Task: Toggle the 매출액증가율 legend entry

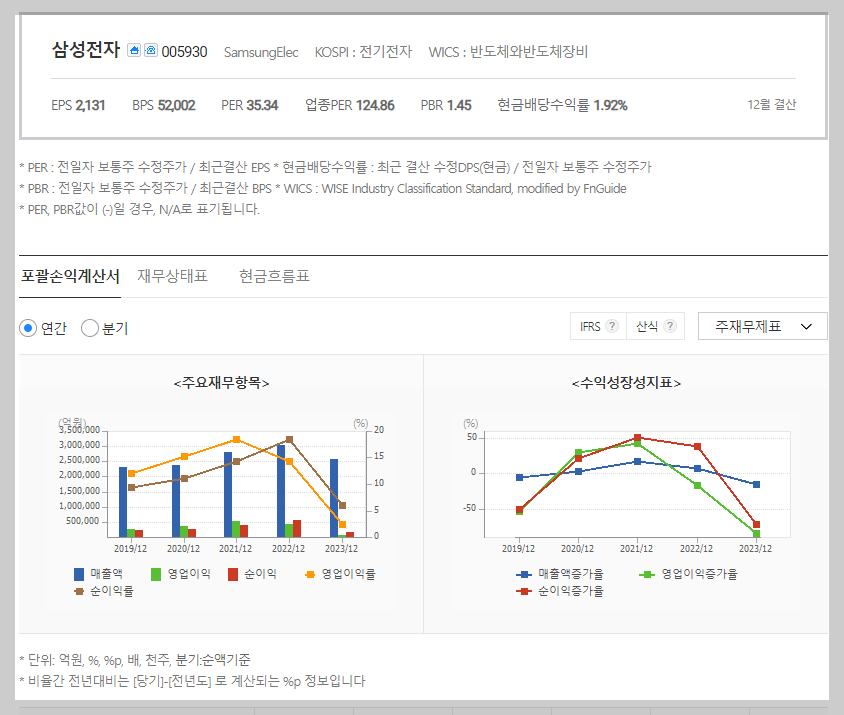Action: (560, 574)
